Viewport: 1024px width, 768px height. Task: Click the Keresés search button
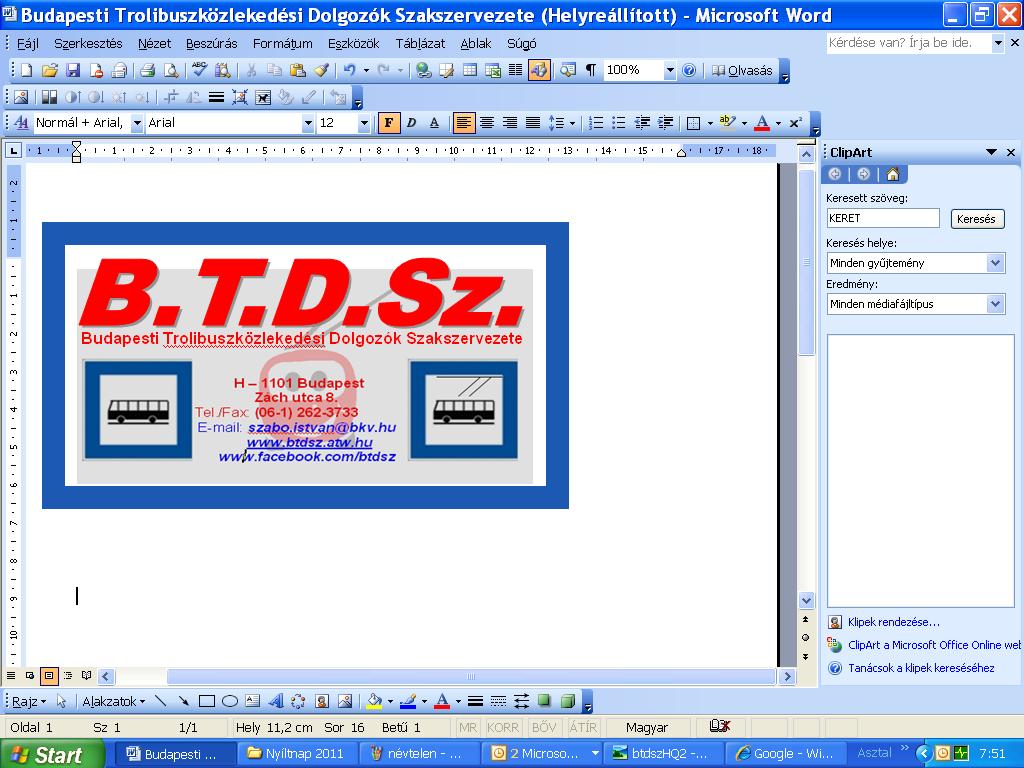pyautogui.click(x=976, y=219)
